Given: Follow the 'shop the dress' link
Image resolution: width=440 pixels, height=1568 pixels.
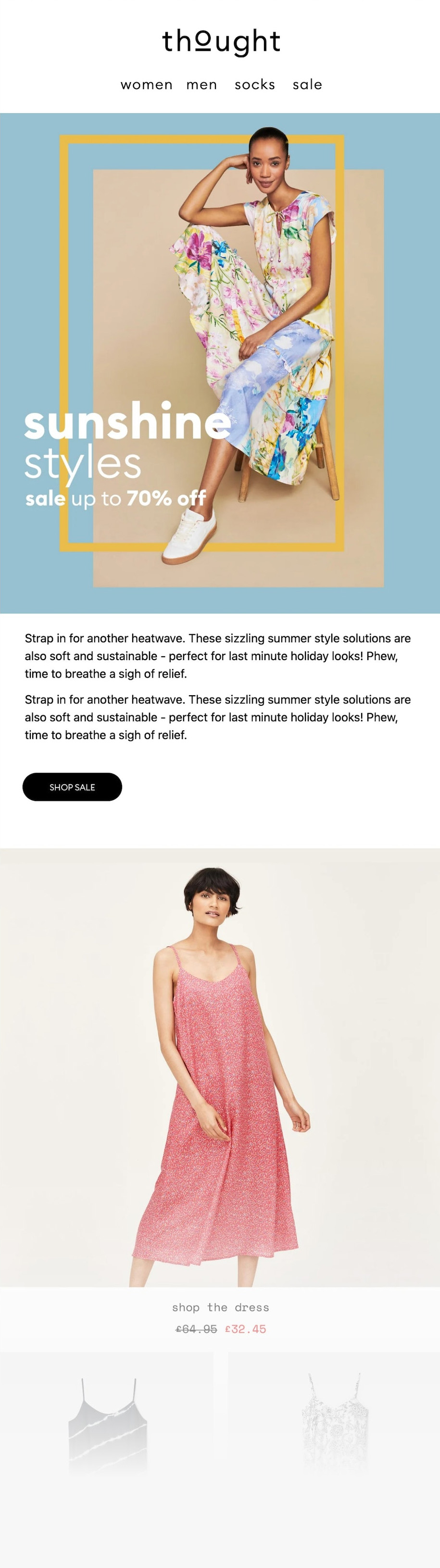Looking at the screenshot, I should pos(220,1307).
